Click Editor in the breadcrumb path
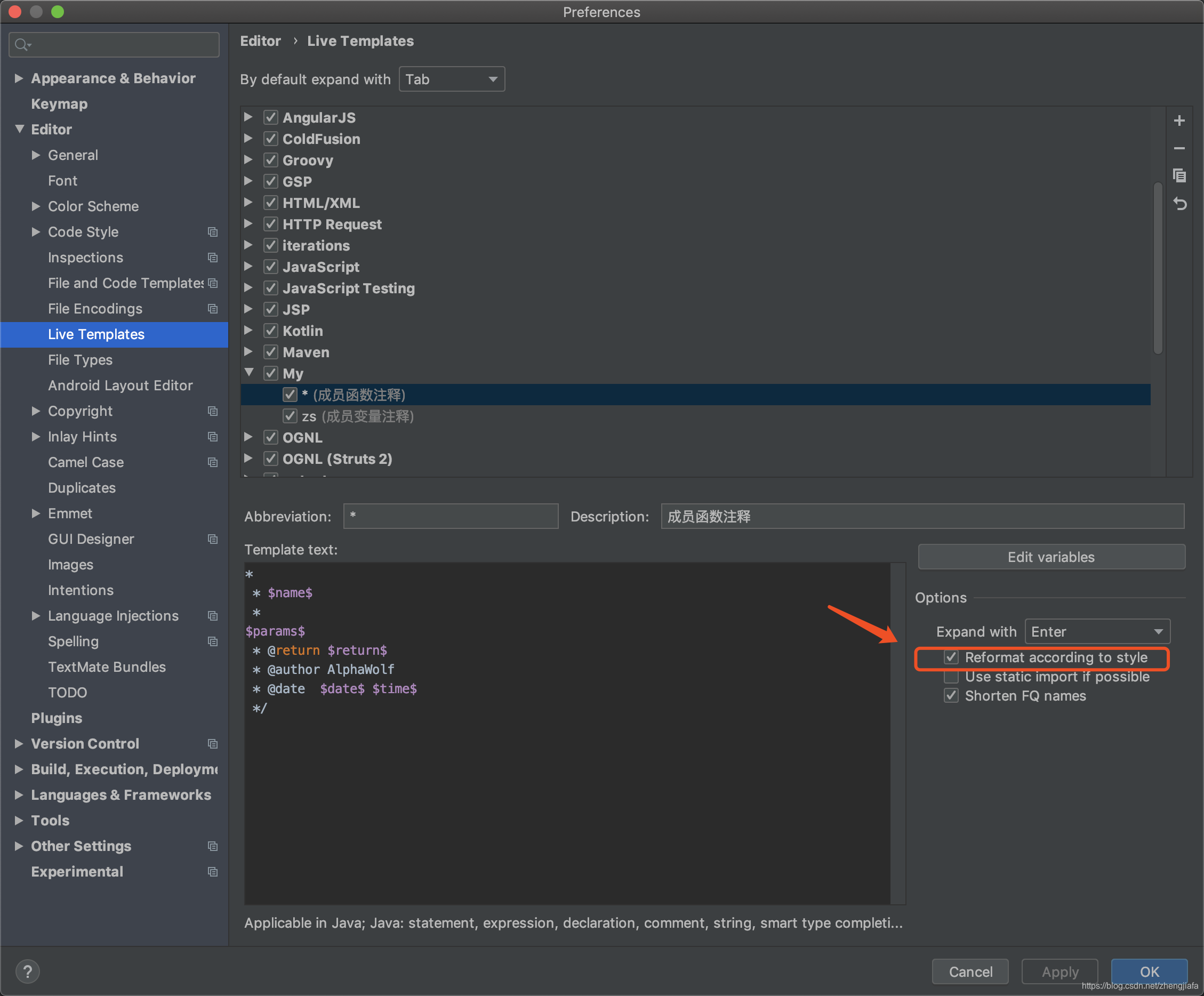The height and width of the screenshot is (996, 1204). coord(260,41)
